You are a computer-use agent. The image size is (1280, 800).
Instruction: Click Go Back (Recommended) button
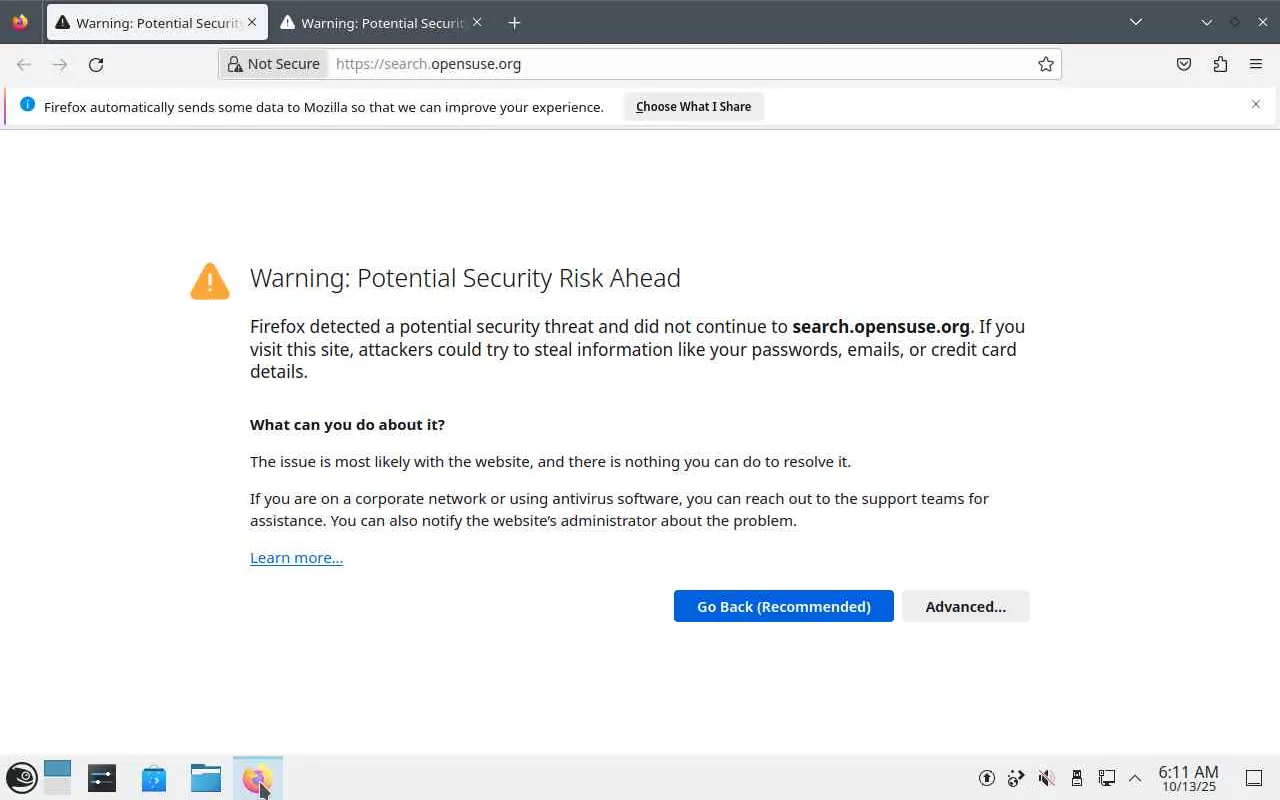pyautogui.click(x=783, y=606)
